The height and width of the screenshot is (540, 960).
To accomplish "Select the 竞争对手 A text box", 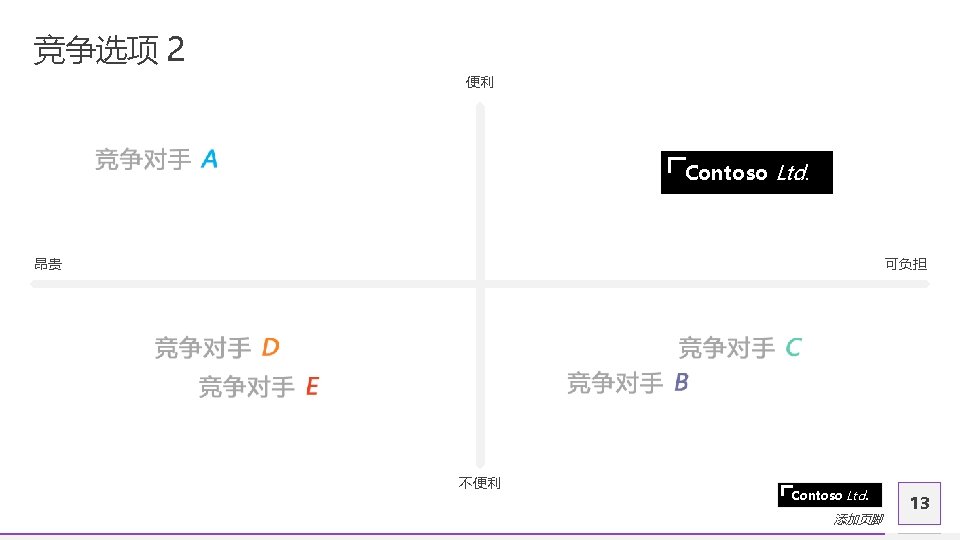I will point(156,159).
